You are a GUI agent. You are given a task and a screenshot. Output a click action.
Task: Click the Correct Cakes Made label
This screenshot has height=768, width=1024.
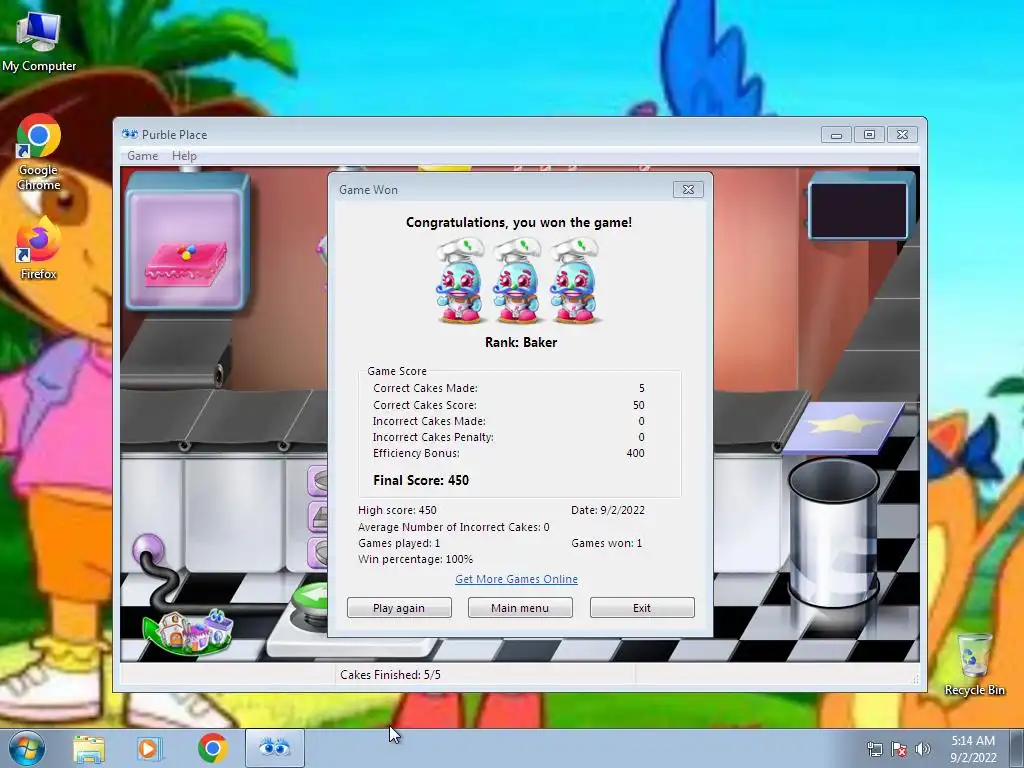(x=425, y=388)
